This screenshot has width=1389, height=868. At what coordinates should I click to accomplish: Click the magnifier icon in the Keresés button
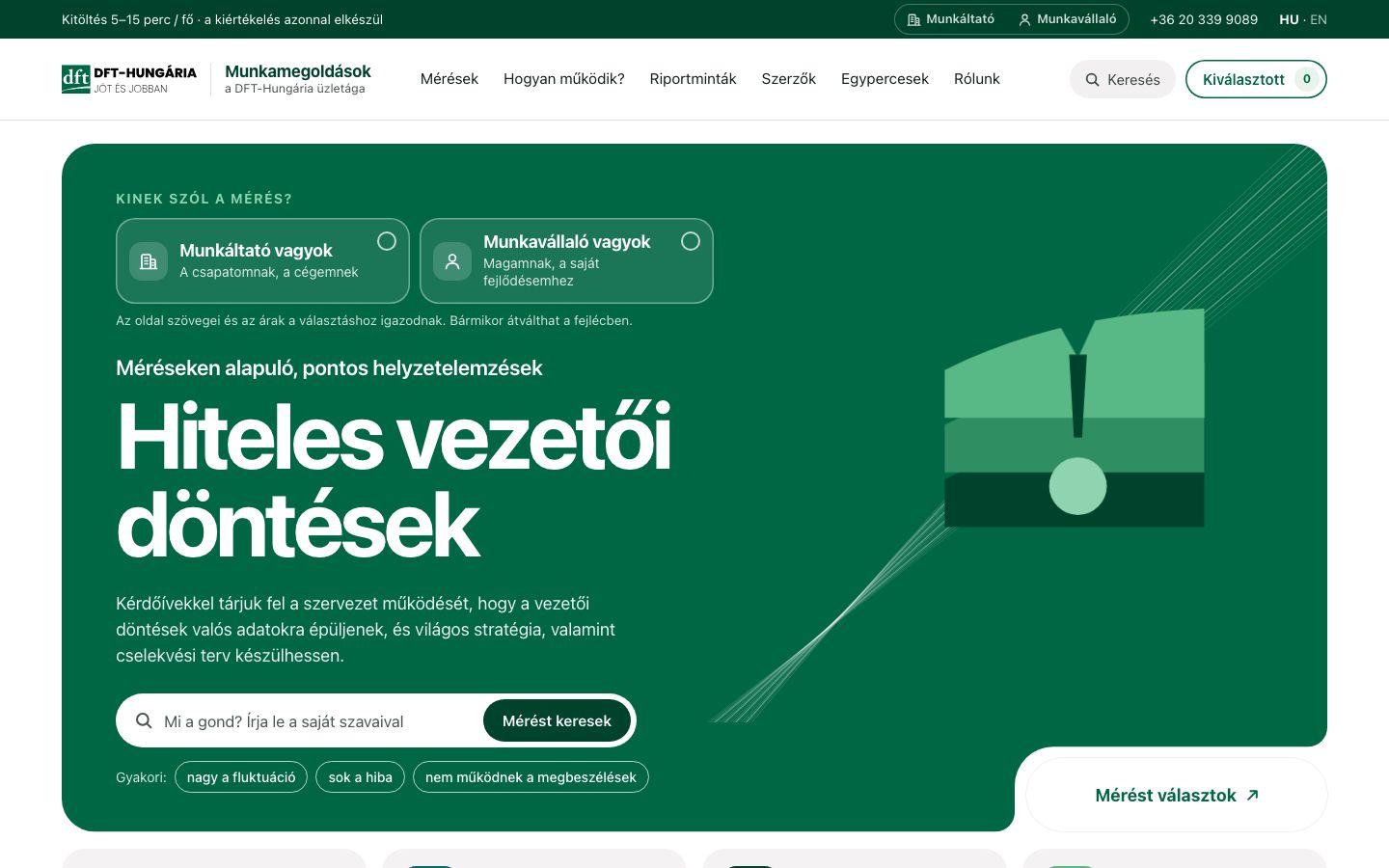[x=1093, y=80]
